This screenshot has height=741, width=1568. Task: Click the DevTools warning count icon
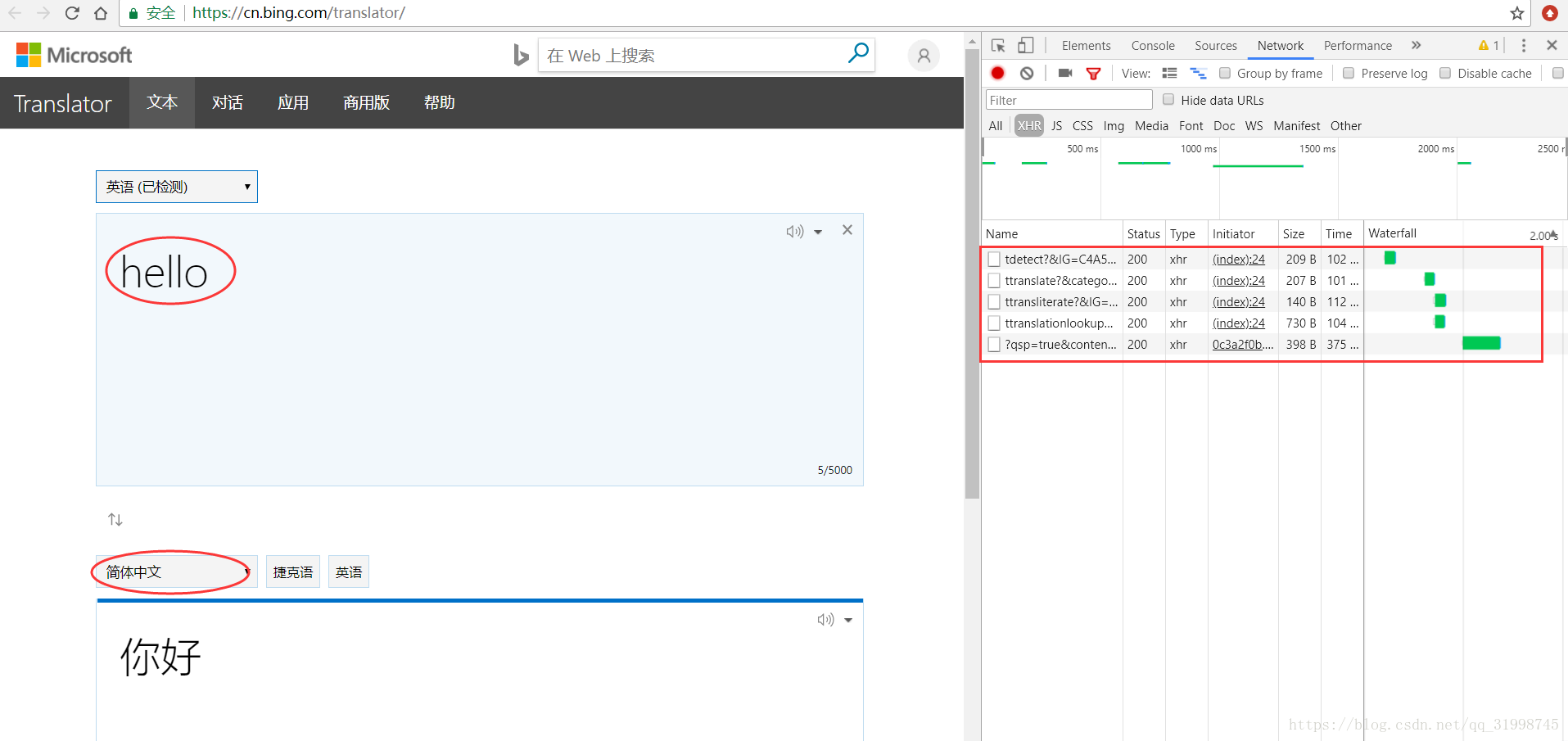click(1489, 46)
